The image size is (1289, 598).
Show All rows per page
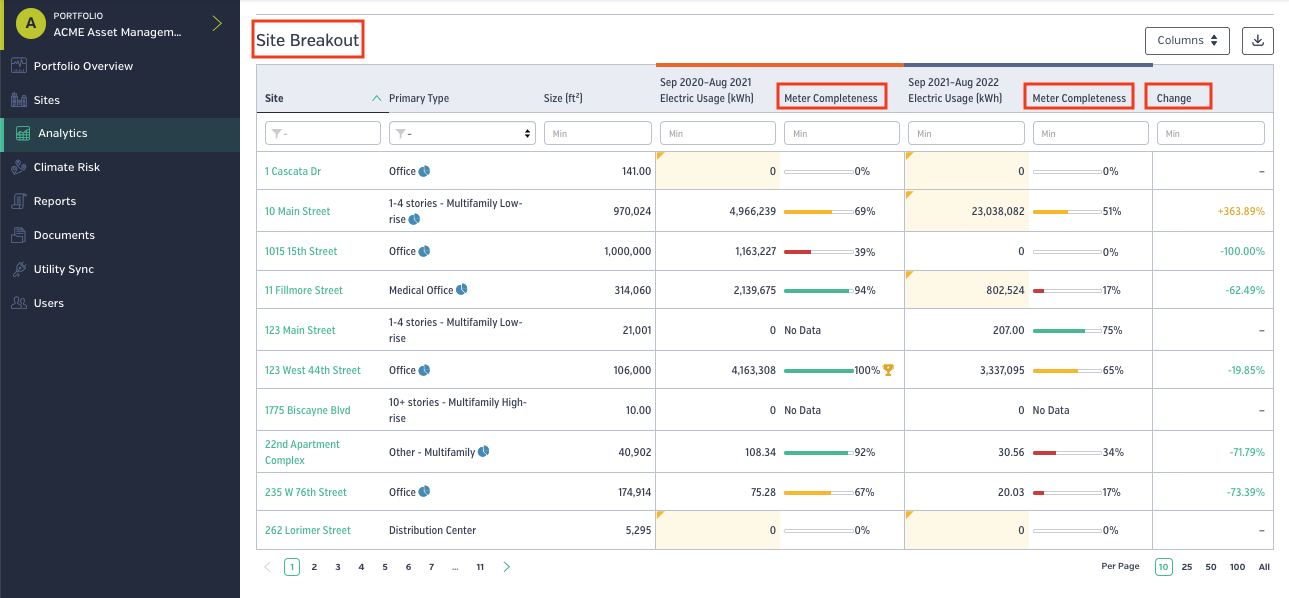[1264, 567]
